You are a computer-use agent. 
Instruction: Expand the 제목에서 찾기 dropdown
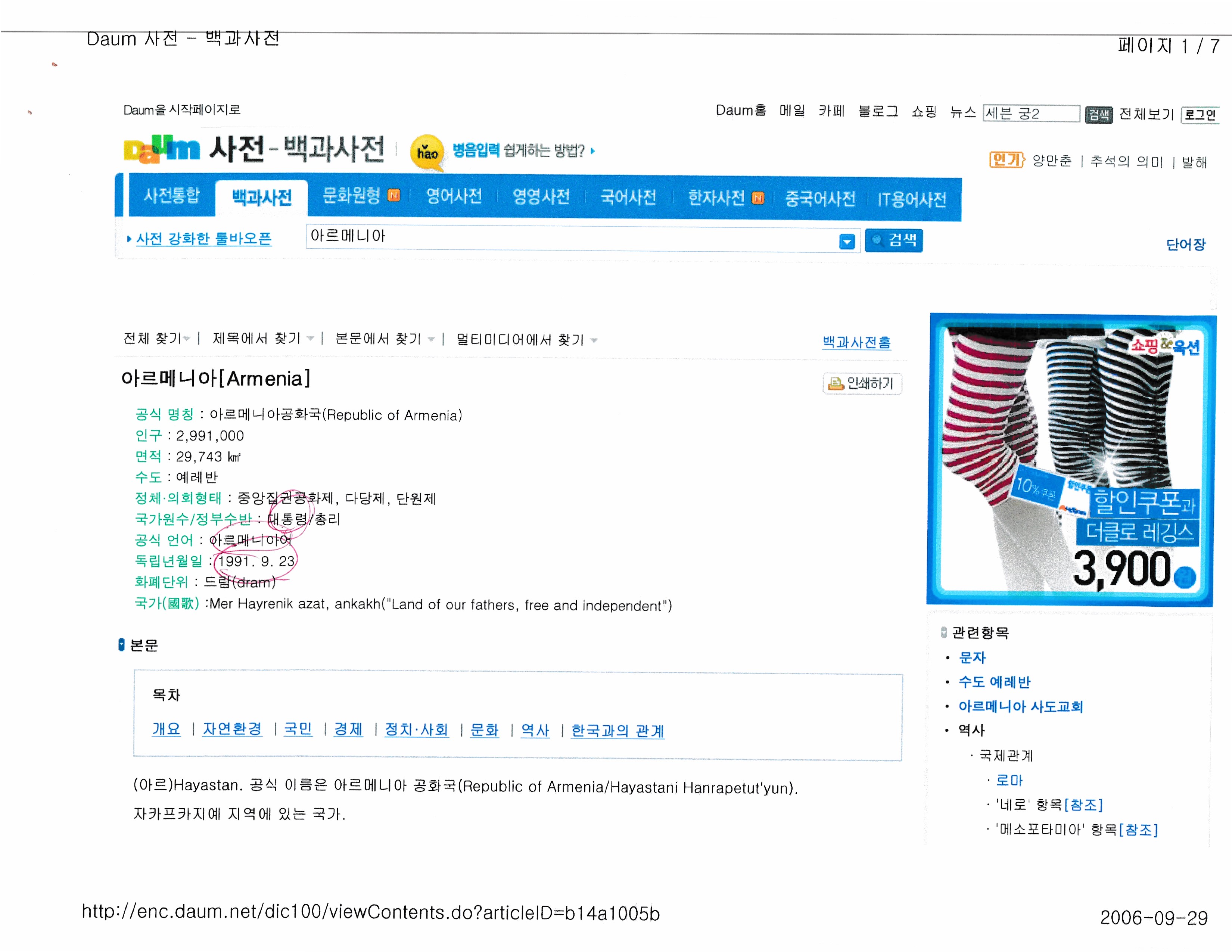(x=310, y=338)
